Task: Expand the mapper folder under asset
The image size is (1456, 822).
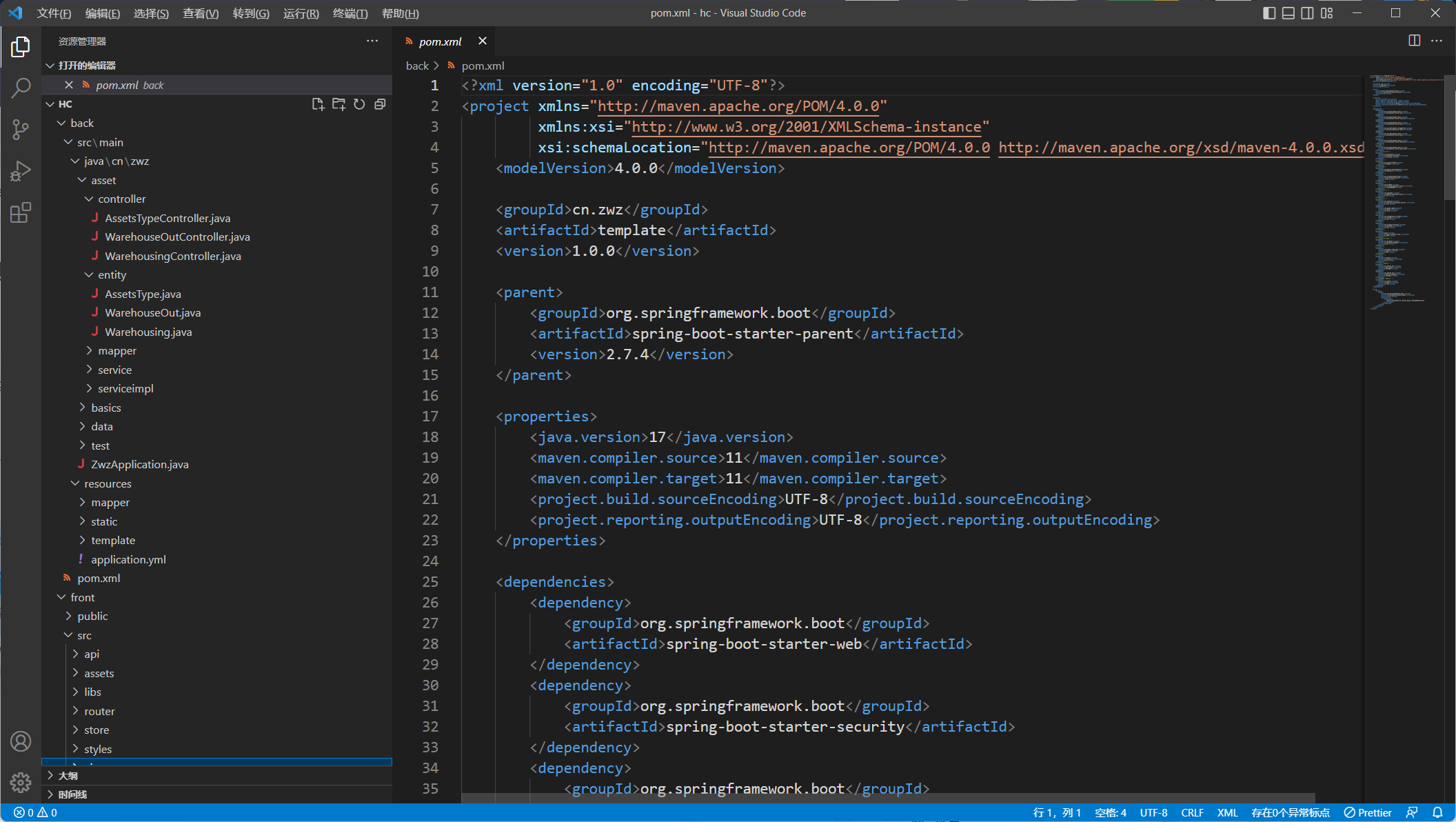Action: [x=117, y=351]
